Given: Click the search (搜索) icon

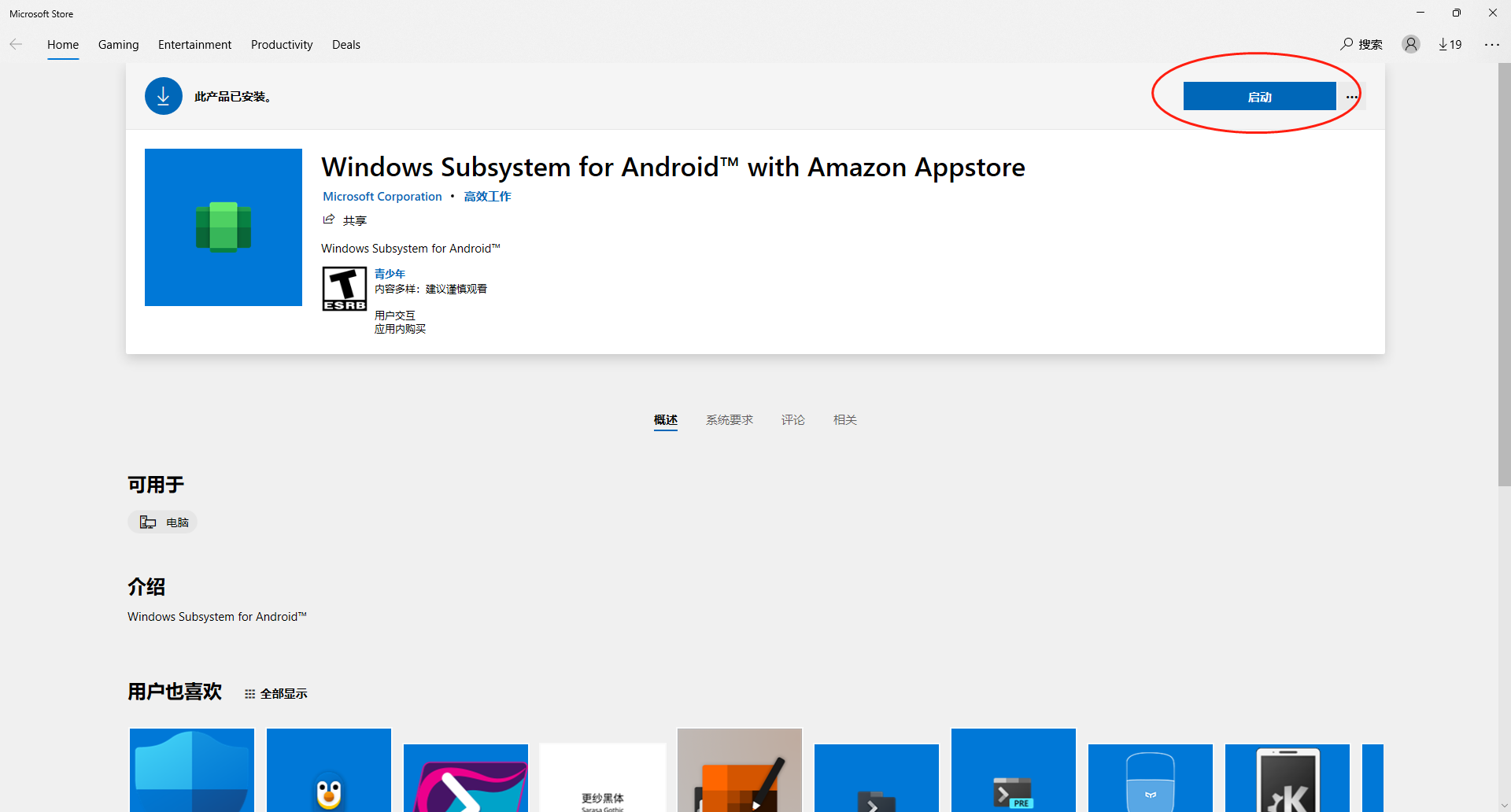Looking at the screenshot, I should [x=1345, y=44].
